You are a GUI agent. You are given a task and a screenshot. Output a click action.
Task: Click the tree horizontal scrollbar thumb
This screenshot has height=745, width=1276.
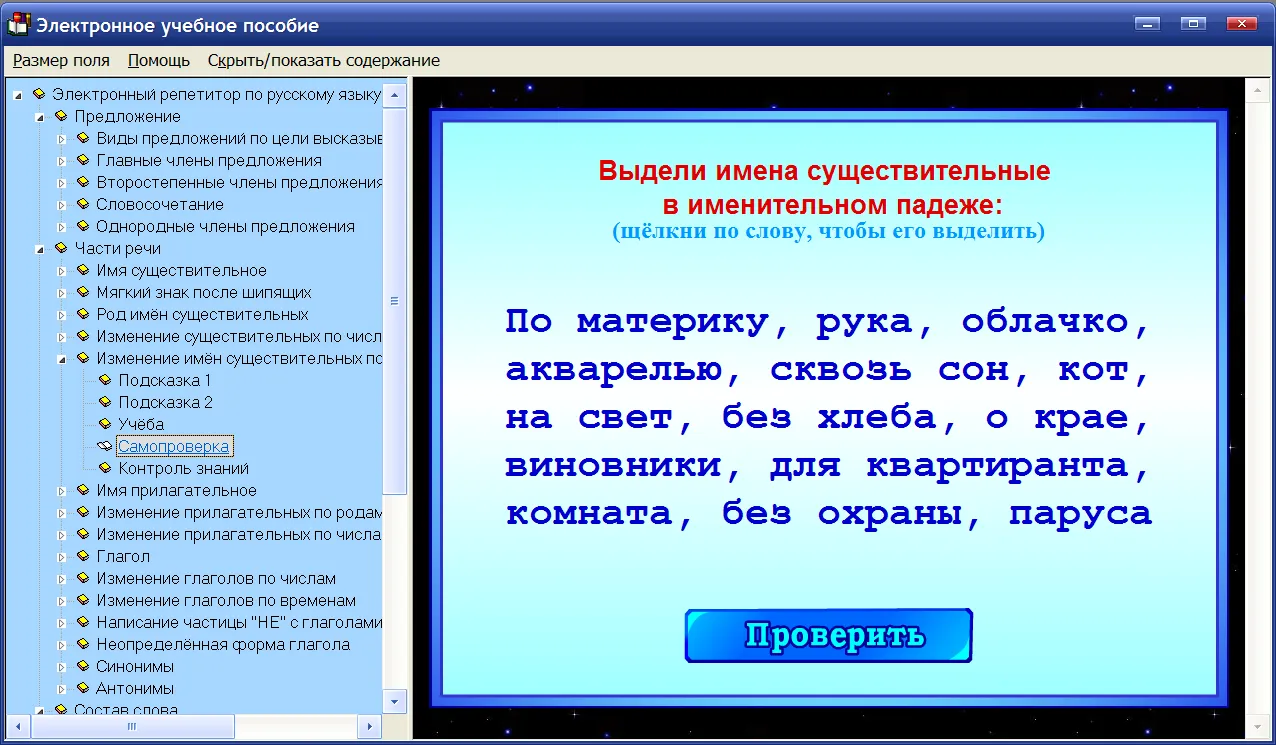131,727
